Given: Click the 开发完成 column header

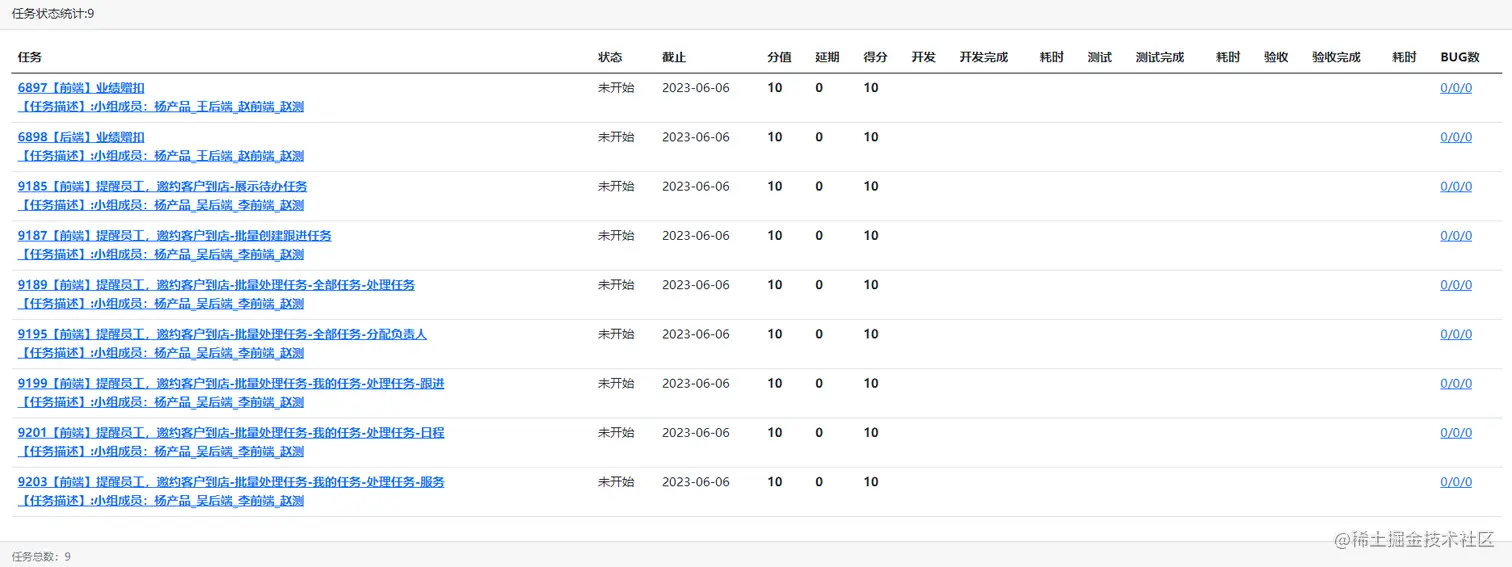Looking at the screenshot, I should [x=984, y=58].
